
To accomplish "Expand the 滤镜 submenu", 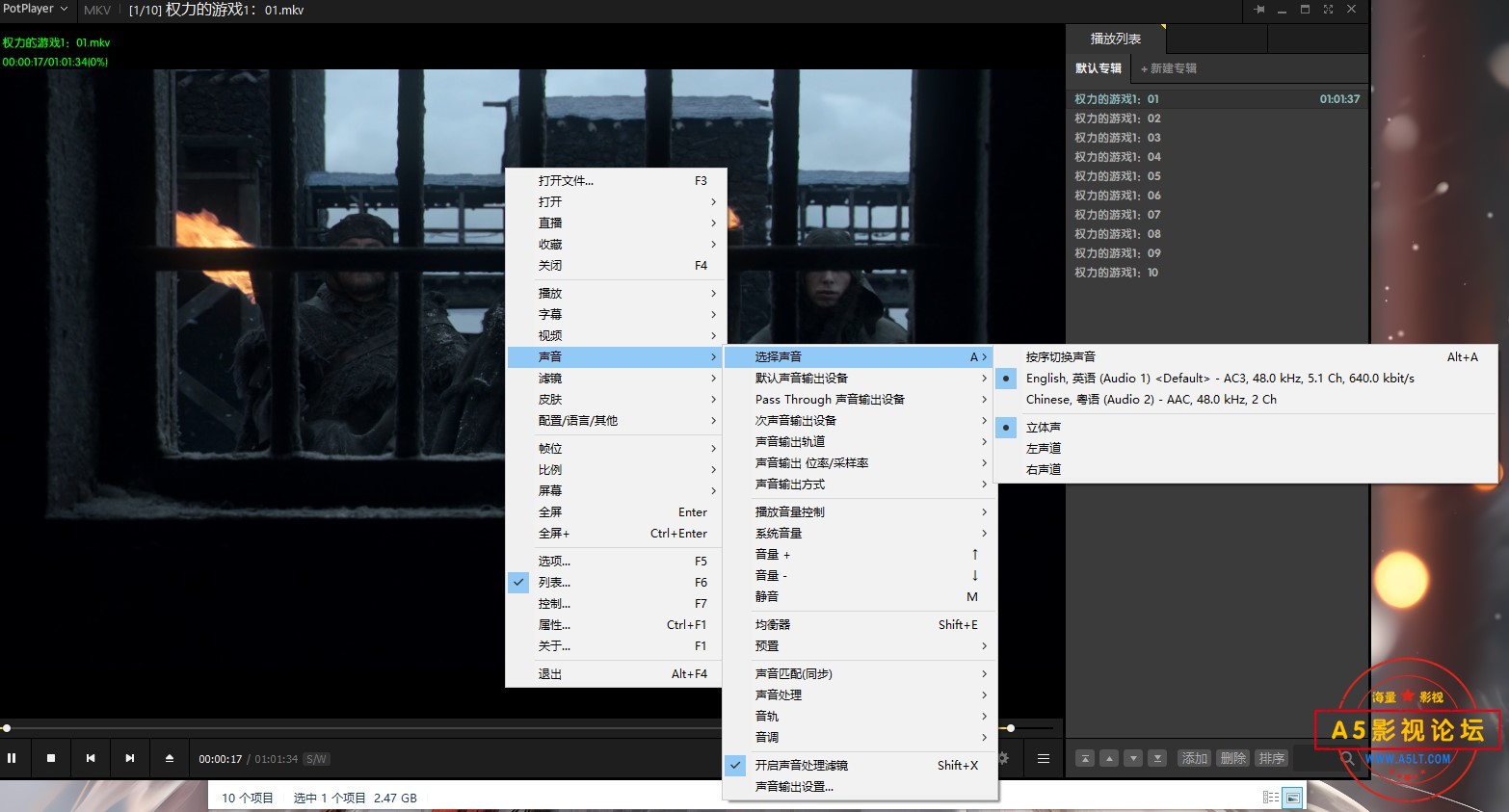I will (617, 379).
